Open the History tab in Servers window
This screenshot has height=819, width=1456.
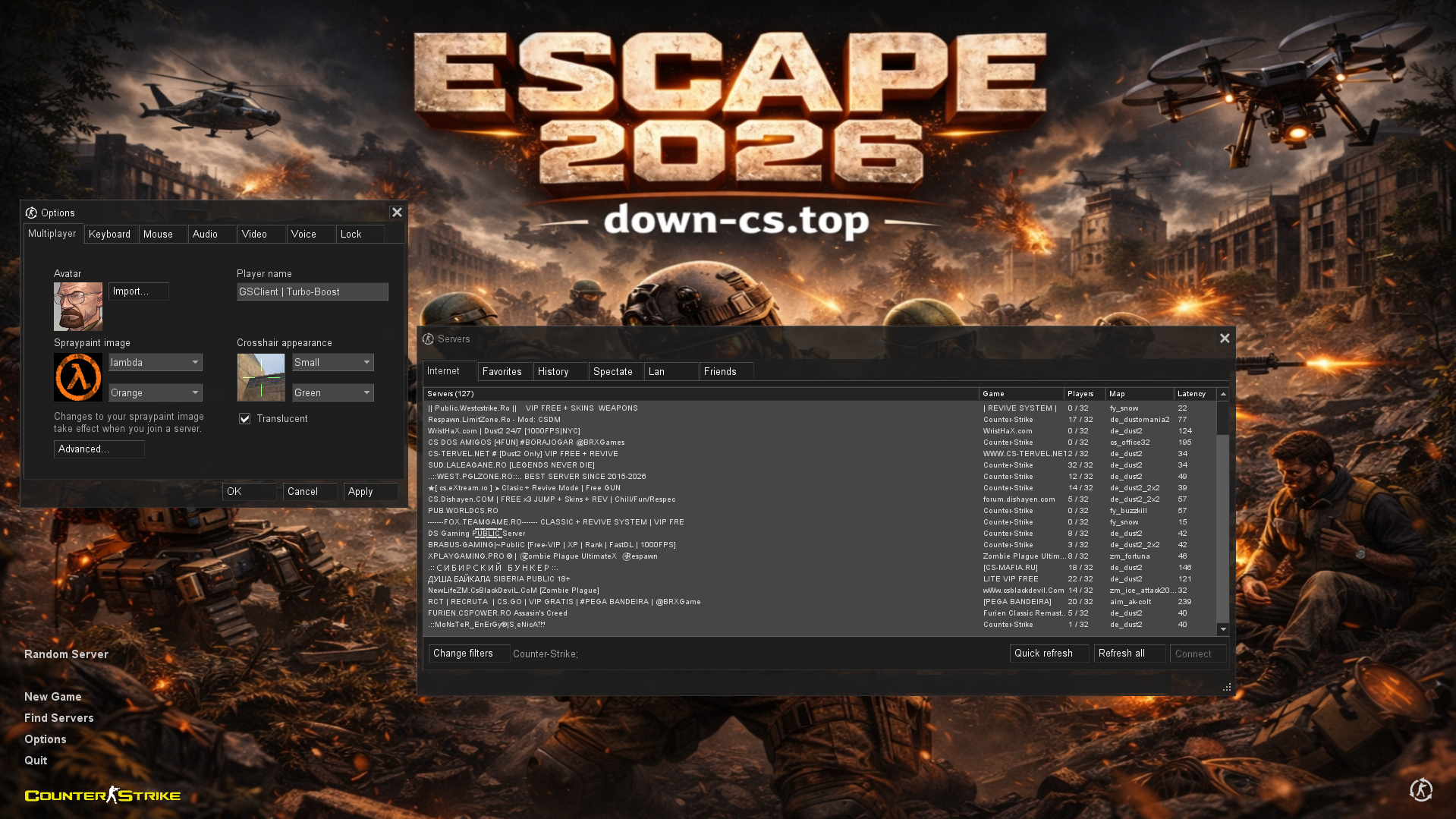(x=553, y=371)
